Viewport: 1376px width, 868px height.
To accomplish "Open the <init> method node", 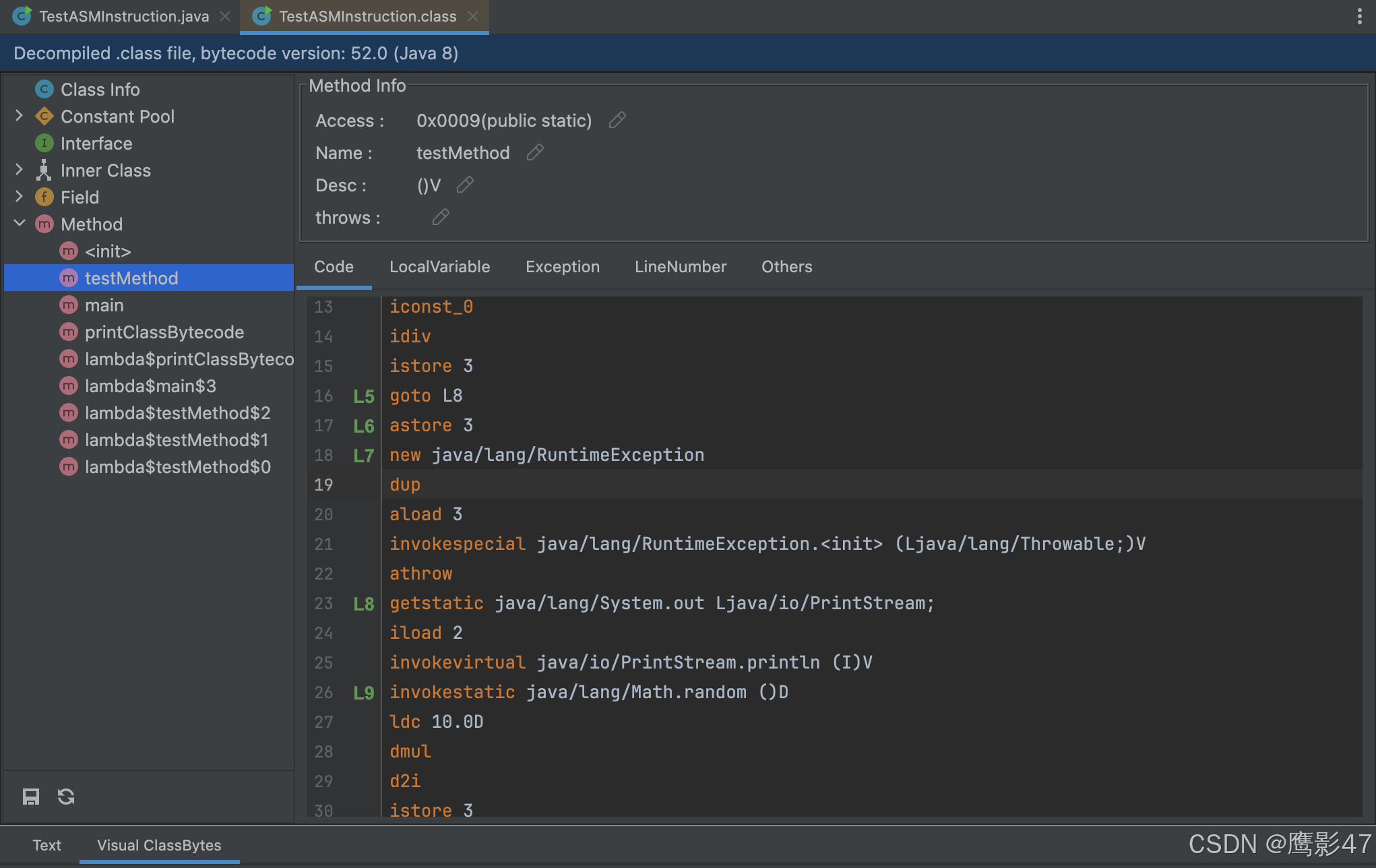I will pos(108,251).
